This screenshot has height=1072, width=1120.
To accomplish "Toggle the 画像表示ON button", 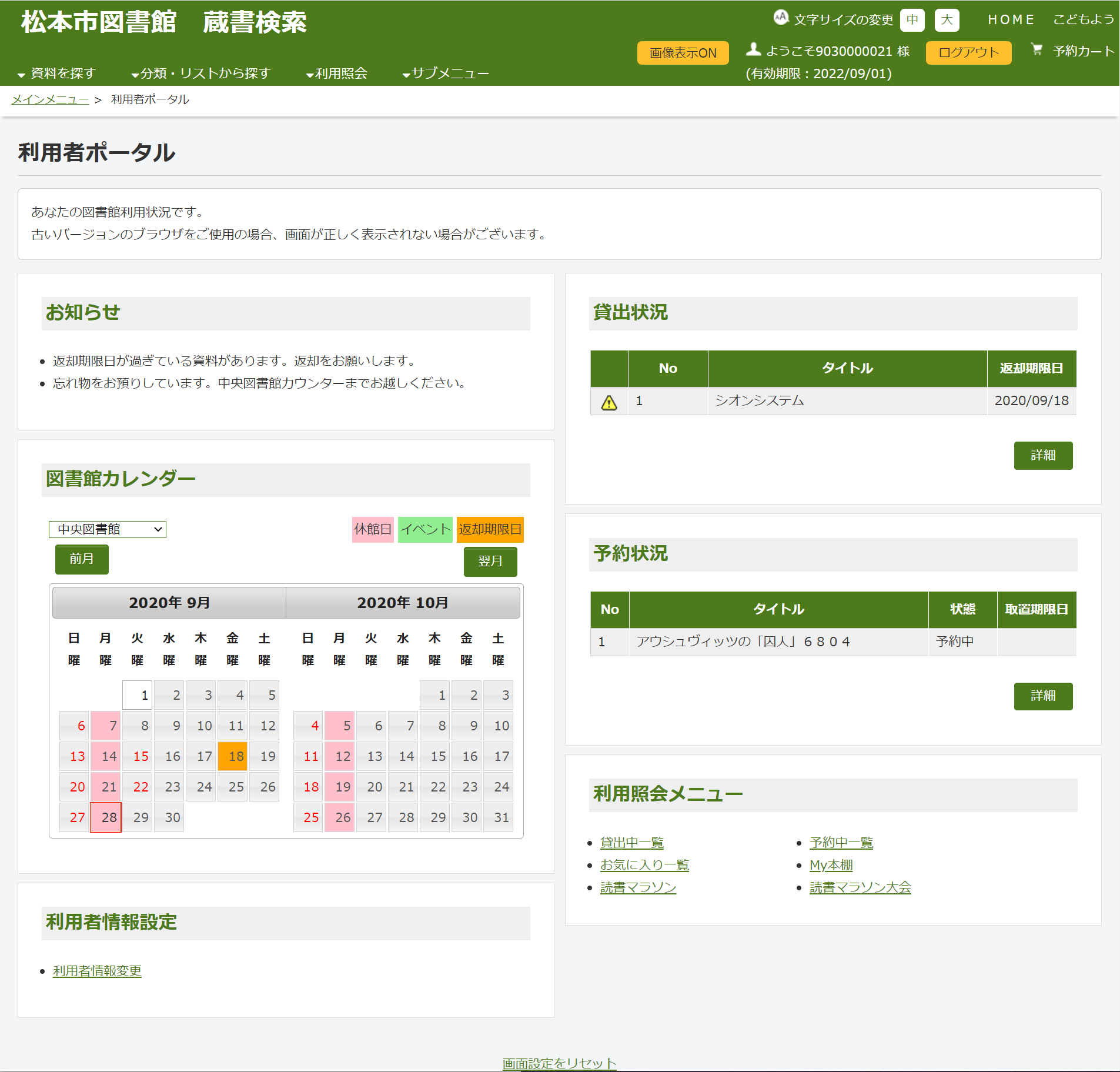I will [x=683, y=52].
